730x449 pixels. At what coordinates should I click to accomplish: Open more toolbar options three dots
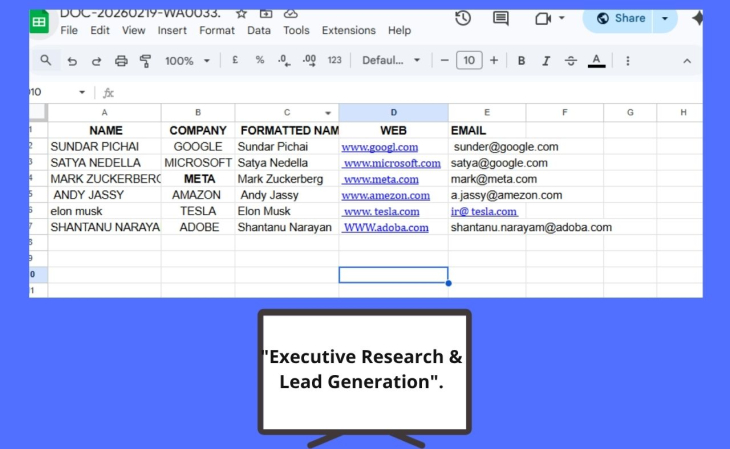tap(628, 61)
